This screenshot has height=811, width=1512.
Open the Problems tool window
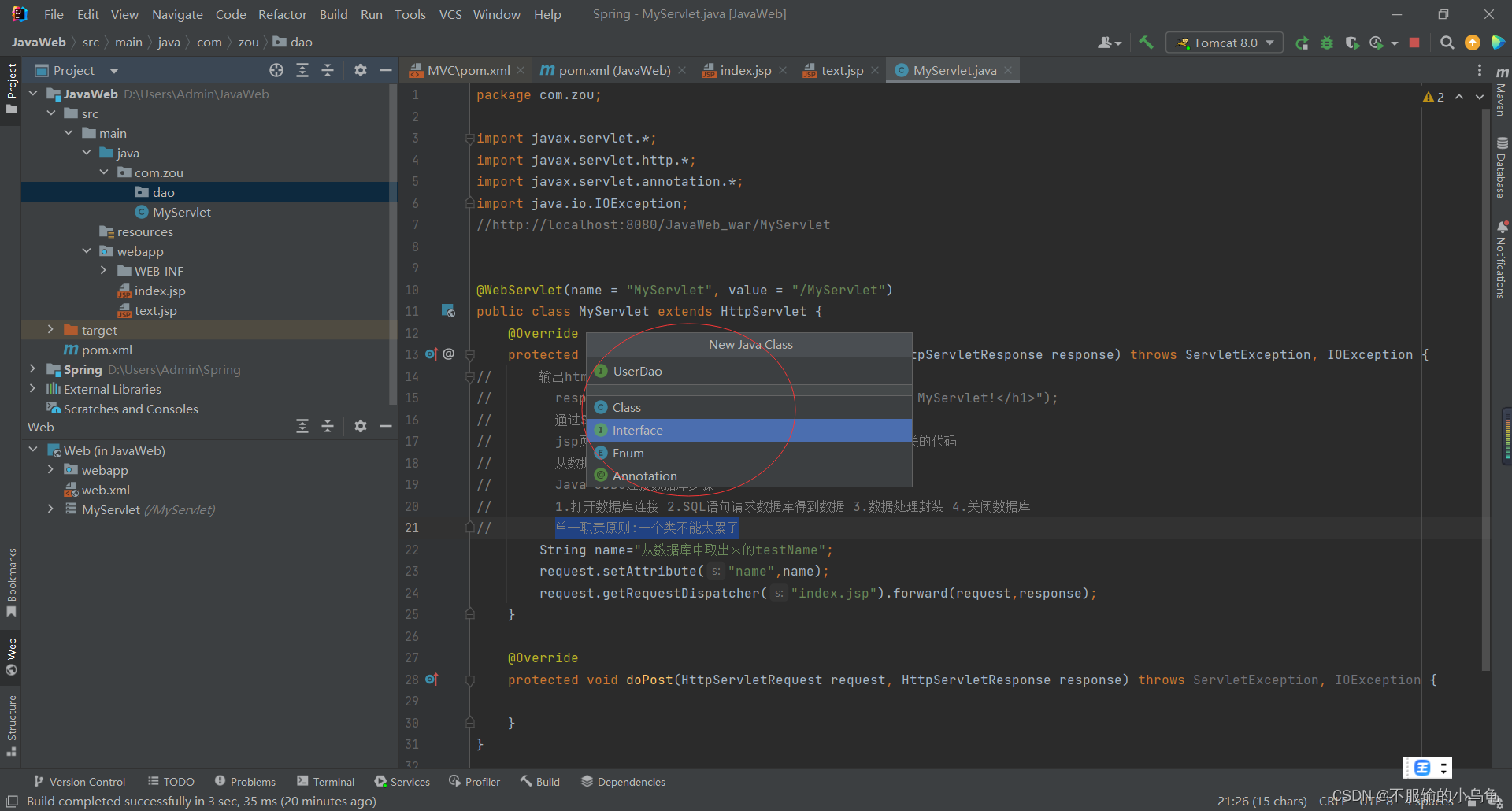click(245, 782)
